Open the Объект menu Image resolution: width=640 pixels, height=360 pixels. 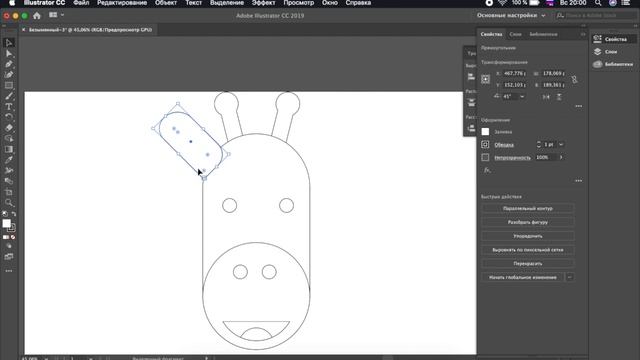[x=166, y=3]
